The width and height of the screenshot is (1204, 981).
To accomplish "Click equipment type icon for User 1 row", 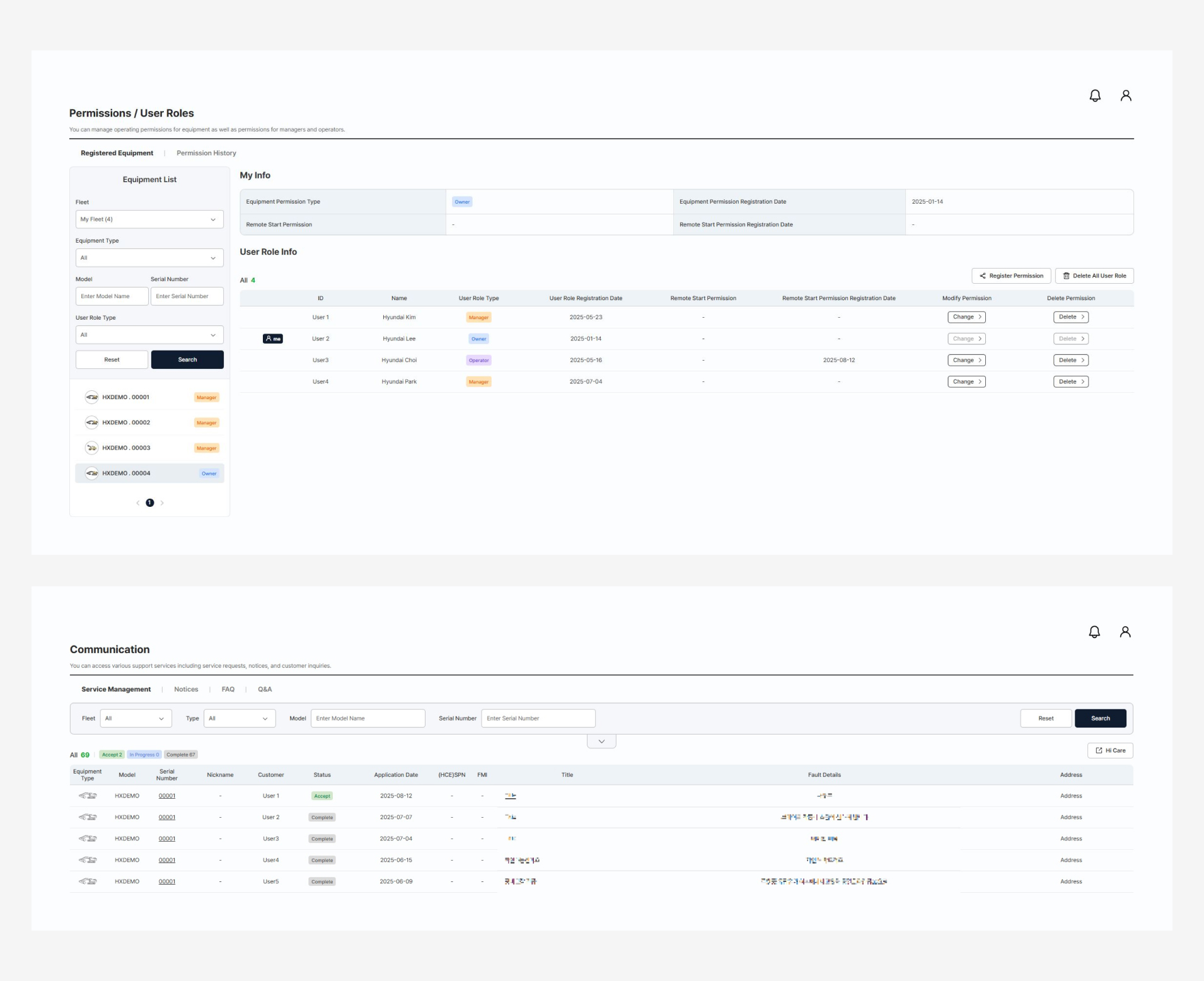I will pos(88,796).
